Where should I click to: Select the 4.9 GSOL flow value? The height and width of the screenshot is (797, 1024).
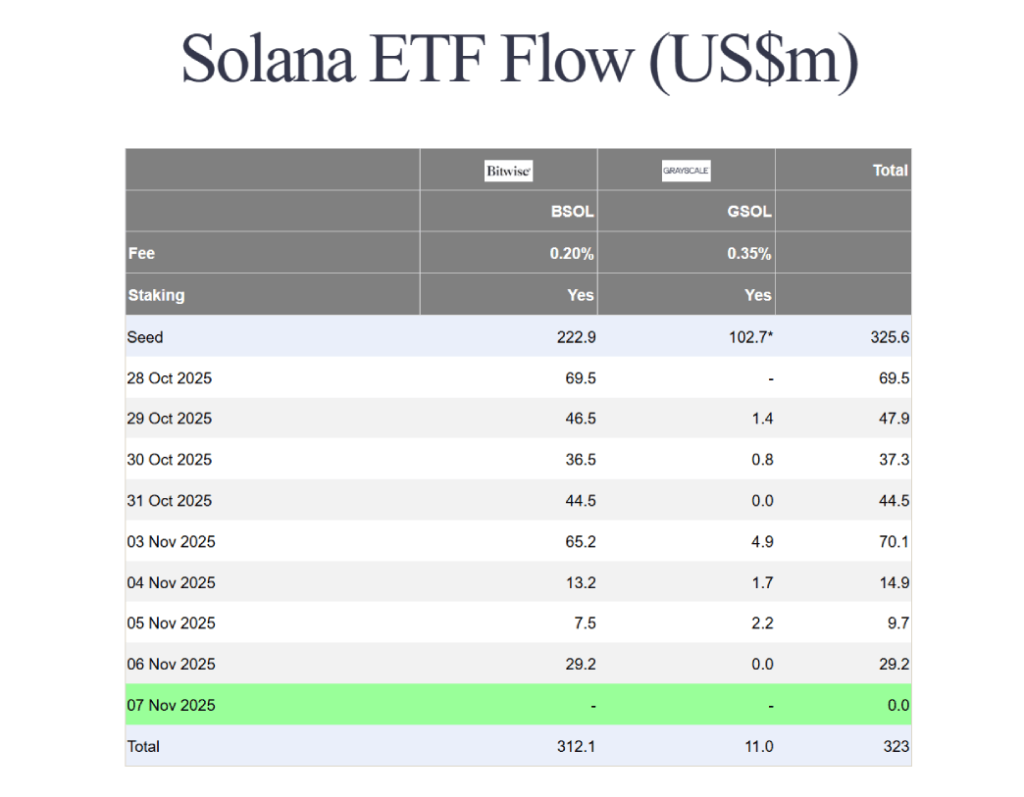point(762,542)
